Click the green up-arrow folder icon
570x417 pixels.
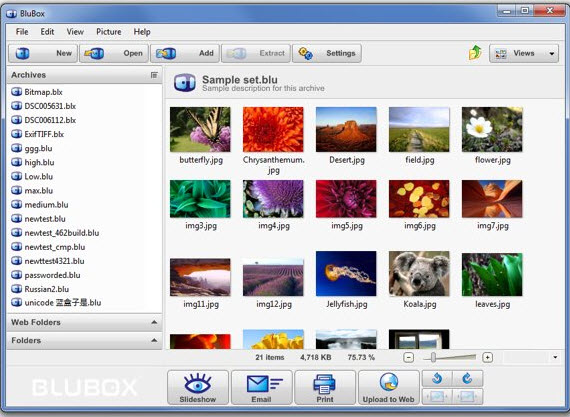(x=475, y=53)
